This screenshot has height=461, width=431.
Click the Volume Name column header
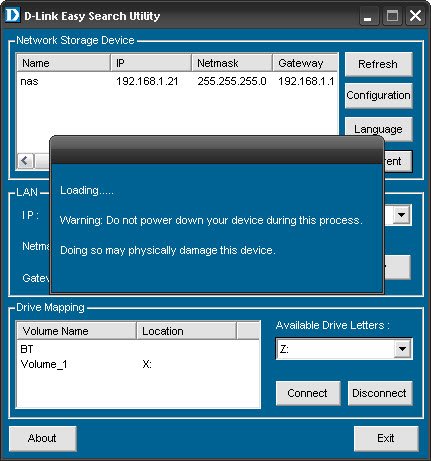pyautogui.click(x=76, y=331)
